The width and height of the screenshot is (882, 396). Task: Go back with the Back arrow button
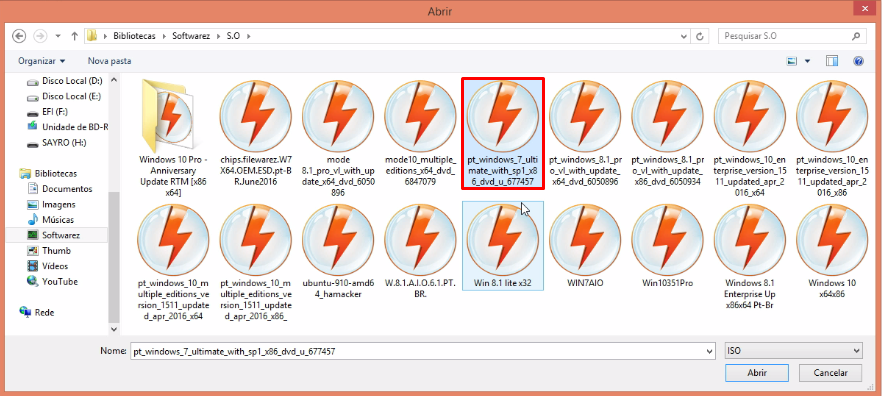coord(19,36)
